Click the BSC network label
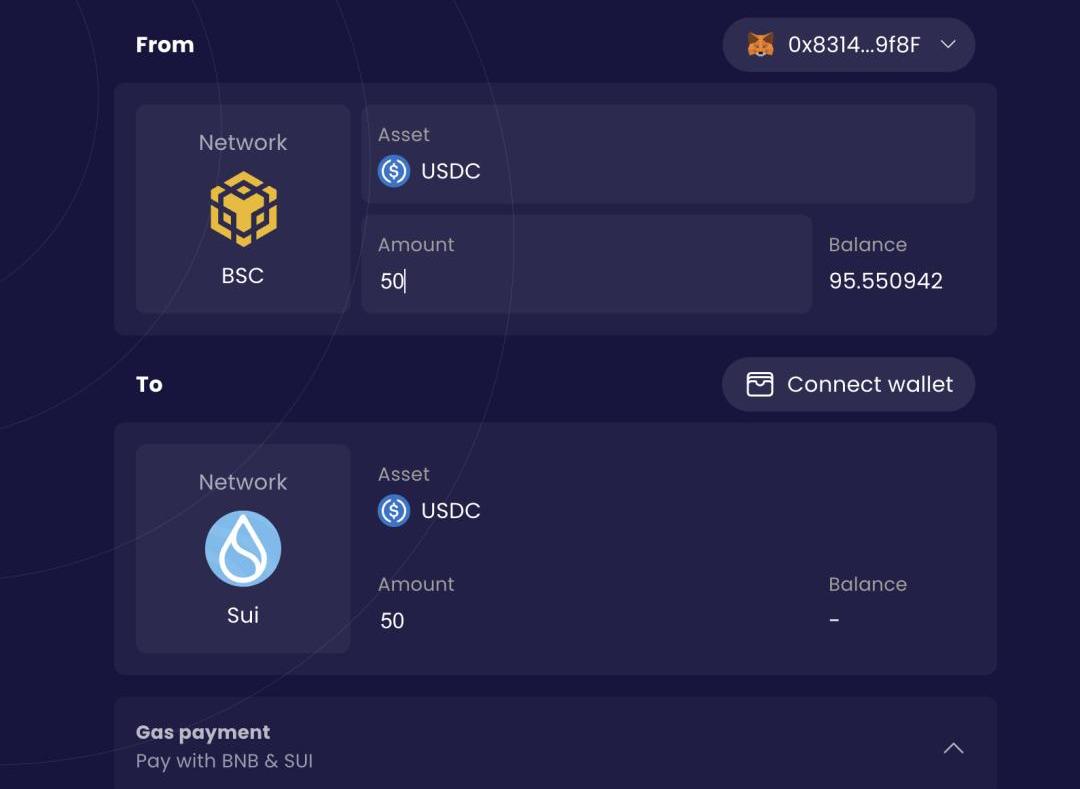 [x=242, y=276]
